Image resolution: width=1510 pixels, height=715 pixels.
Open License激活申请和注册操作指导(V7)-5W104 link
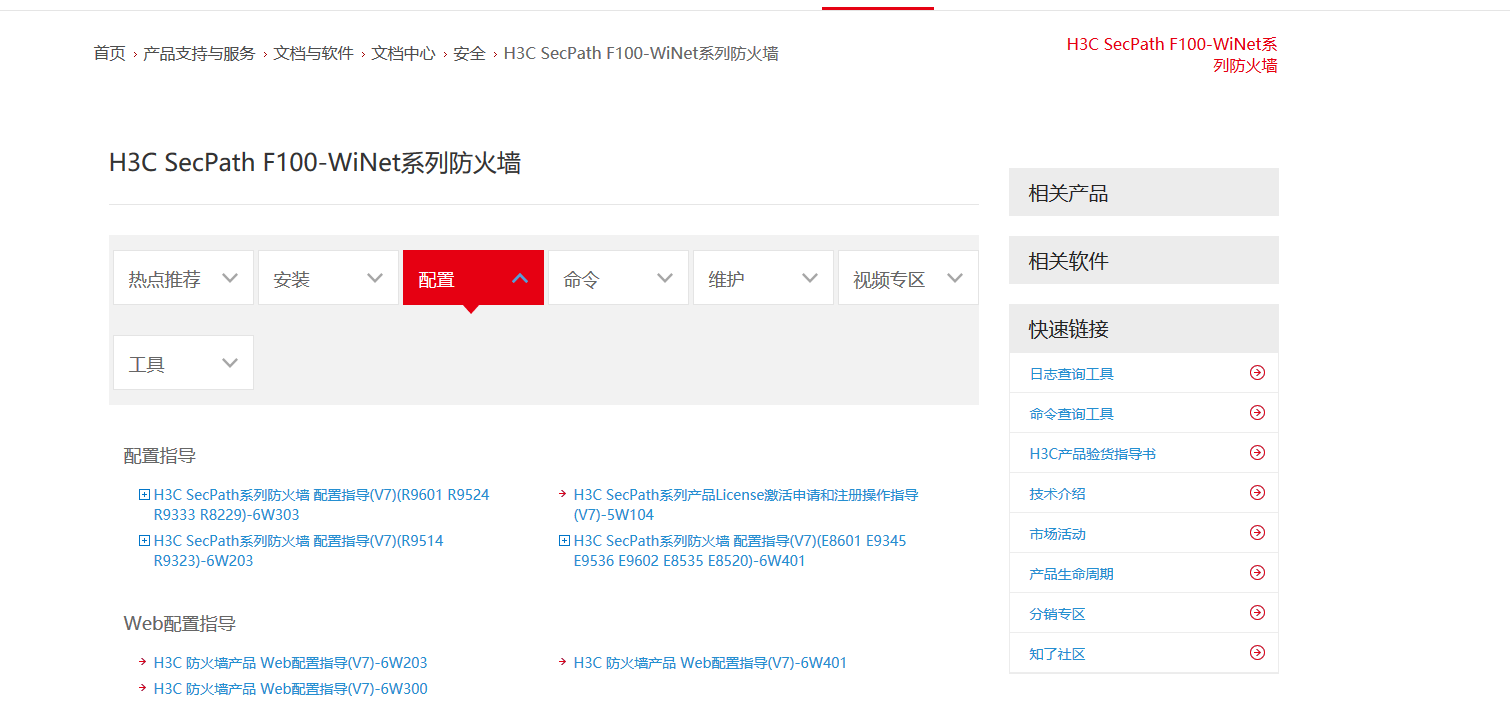coord(746,505)
